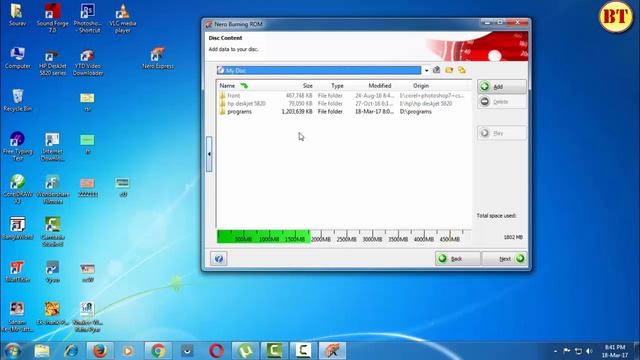Click the D:\programs origin cell
The height and width of the screenshot is (360, 640).
[416, 111]
